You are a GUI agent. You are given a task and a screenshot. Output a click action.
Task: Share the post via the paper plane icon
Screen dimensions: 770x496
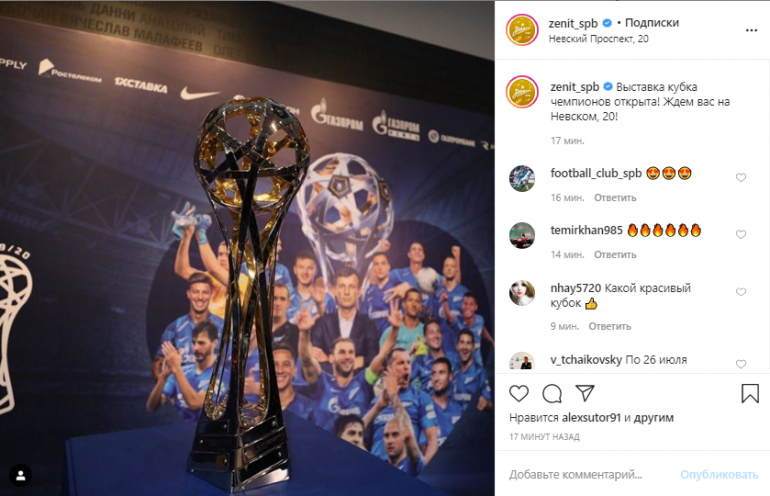585,393
